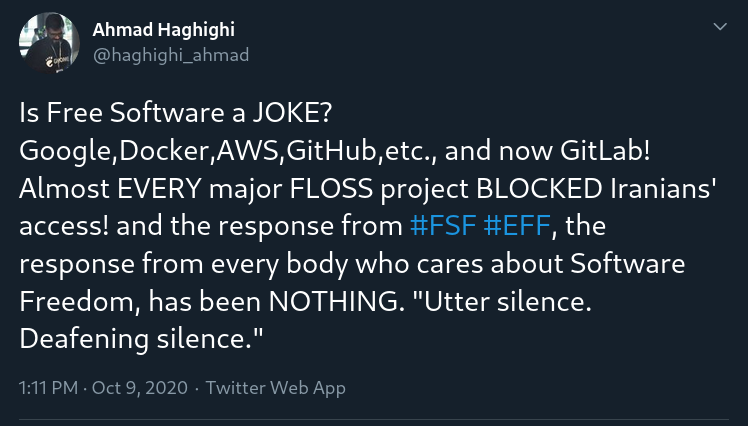Viewport: 748px width, 426px height.
Task: Click the Oct 9, 2020 date
Action: [140, 387]
